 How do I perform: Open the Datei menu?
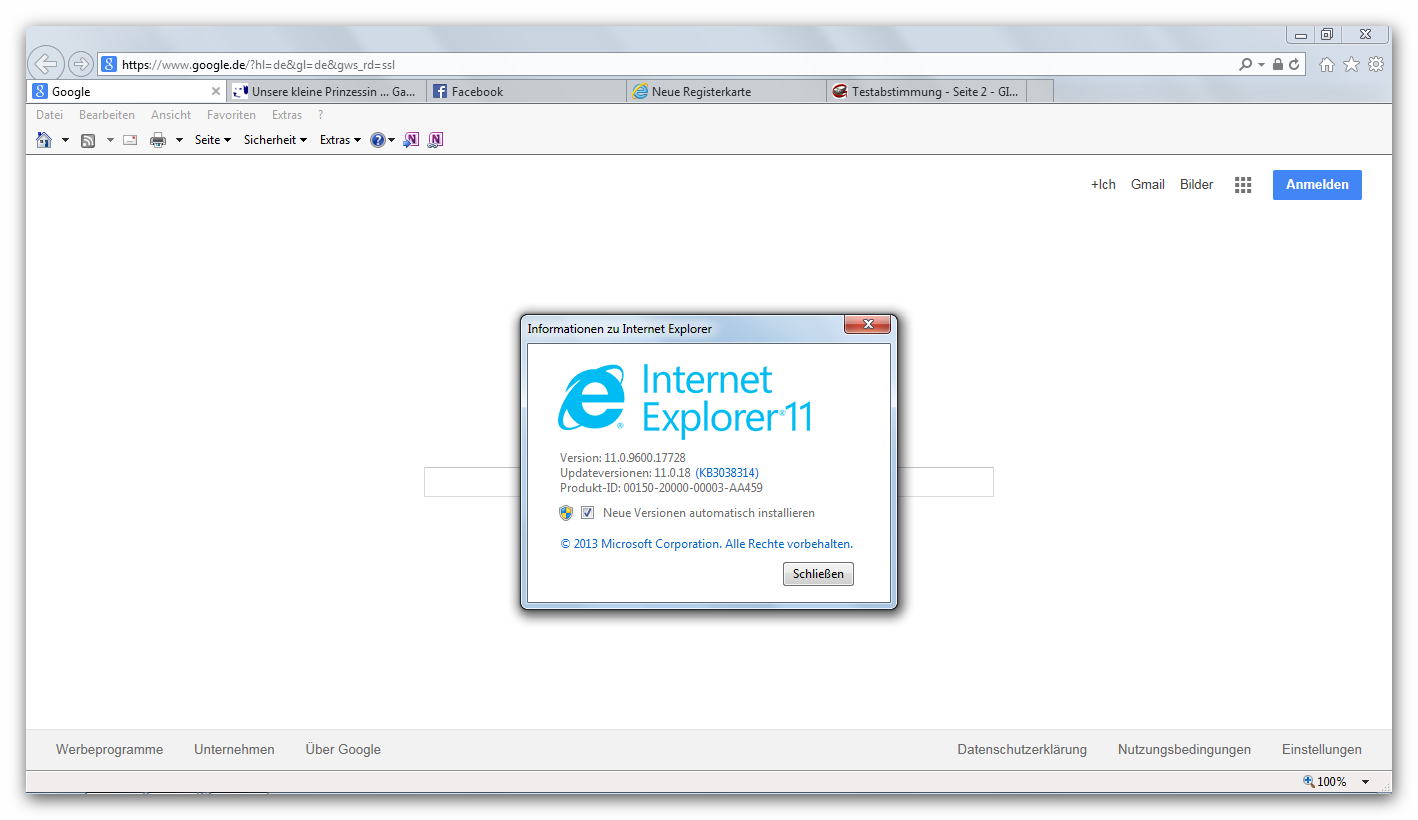[x=49, y=115]
